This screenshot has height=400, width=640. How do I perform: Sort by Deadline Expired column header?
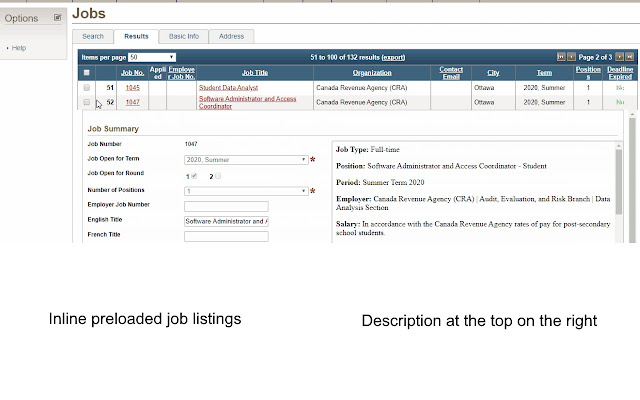pos(620,73)
